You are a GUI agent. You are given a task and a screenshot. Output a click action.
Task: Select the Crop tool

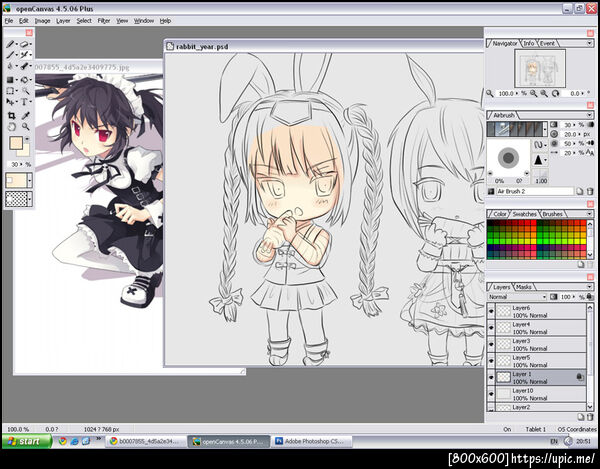tap(11, 116)
